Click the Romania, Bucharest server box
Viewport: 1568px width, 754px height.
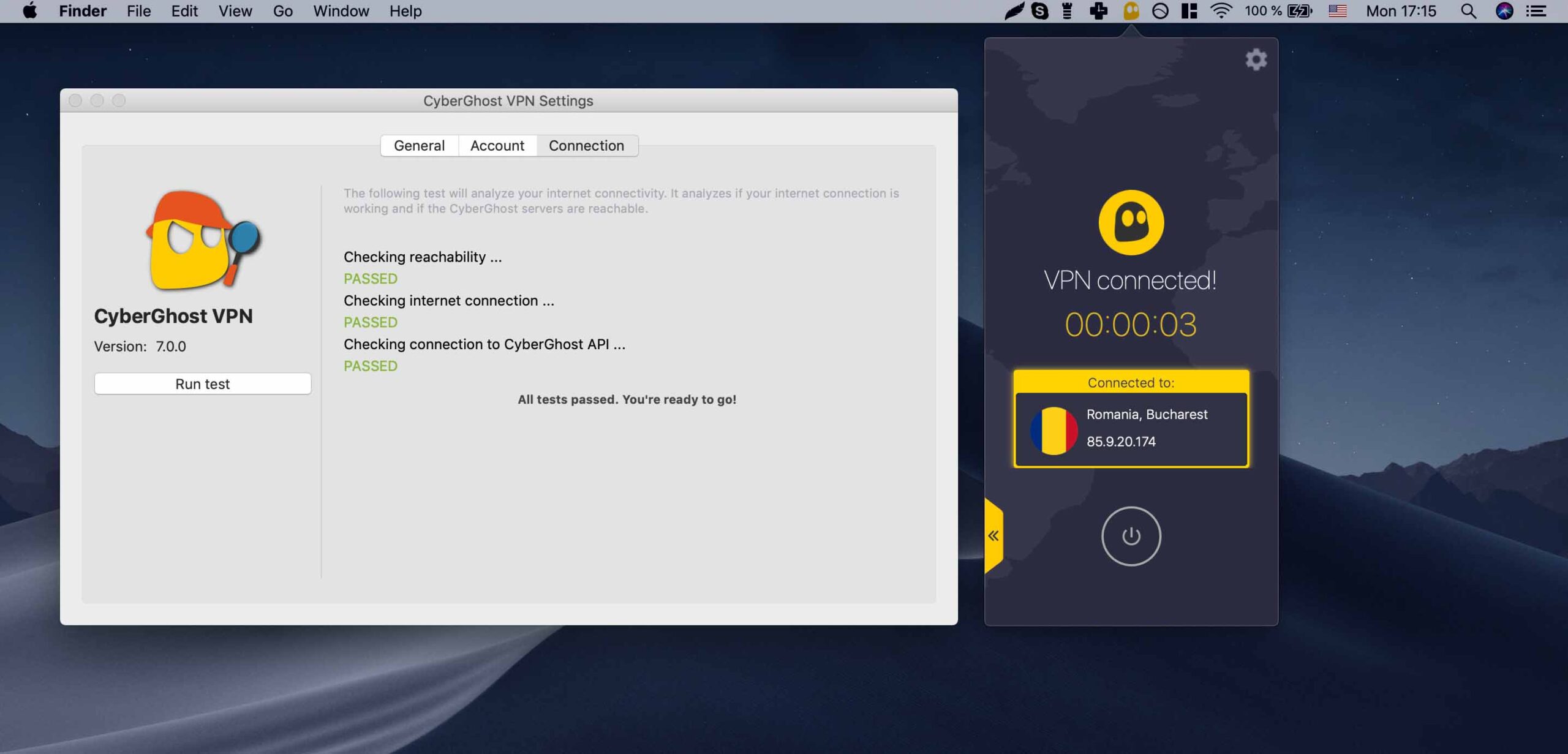pyautogui.click(x=1131, y=429)
